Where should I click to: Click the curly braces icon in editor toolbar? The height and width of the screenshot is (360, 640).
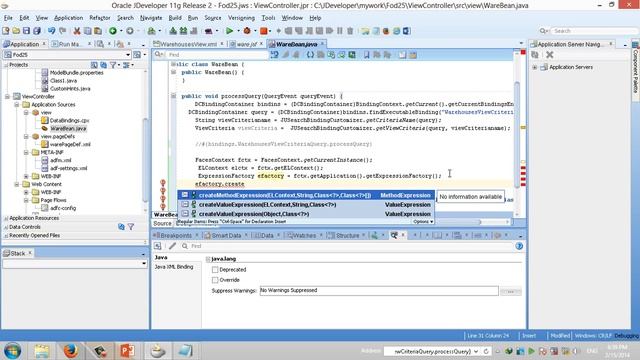(310, 55)
